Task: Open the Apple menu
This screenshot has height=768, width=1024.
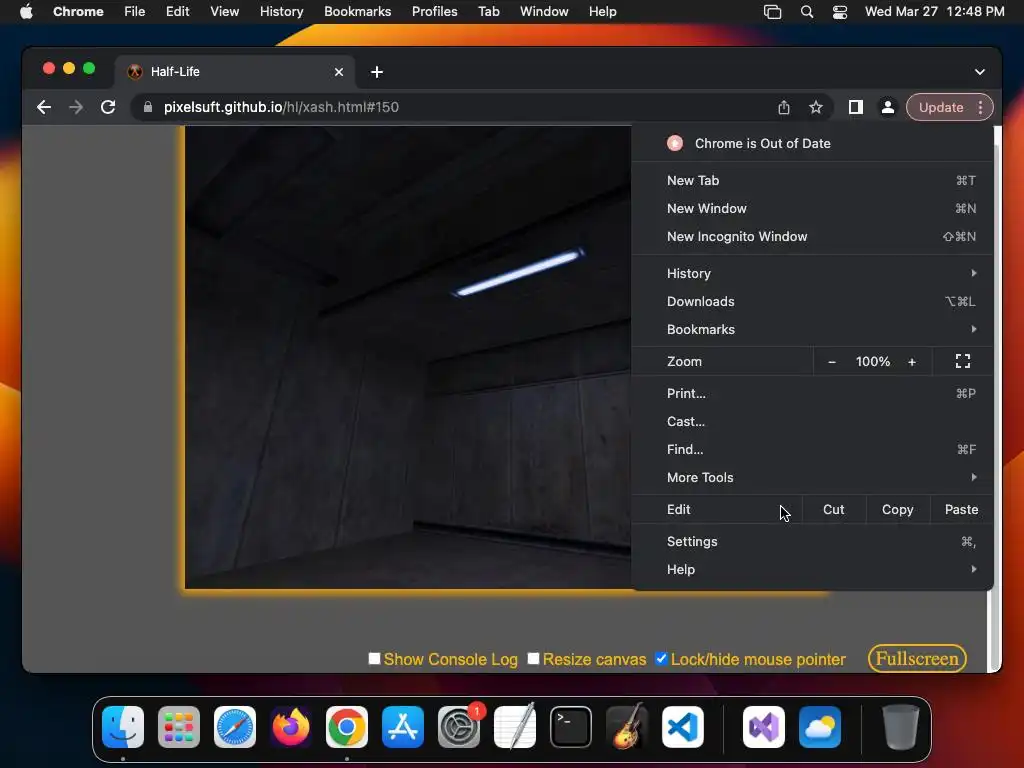Action: (x=26, y=12)
